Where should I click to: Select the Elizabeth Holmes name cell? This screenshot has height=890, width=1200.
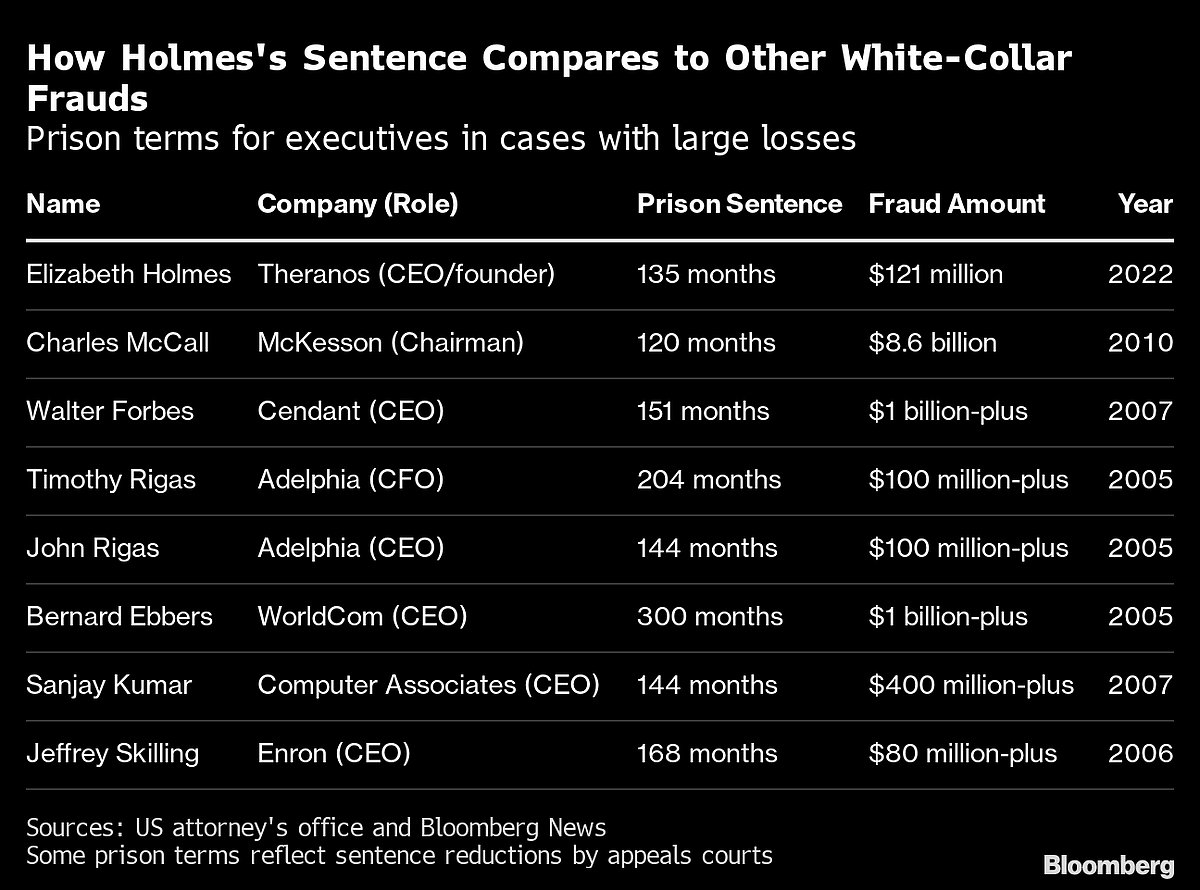coord(129,274)
